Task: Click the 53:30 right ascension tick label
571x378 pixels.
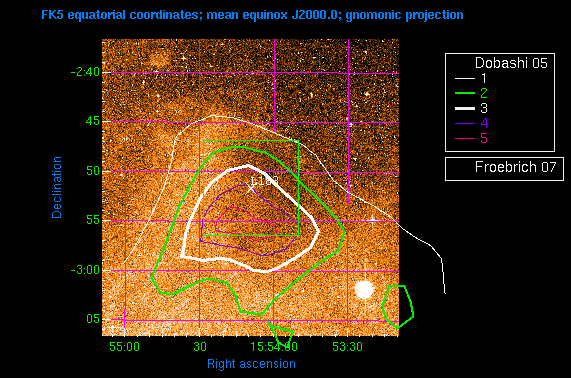Action: 347,347
